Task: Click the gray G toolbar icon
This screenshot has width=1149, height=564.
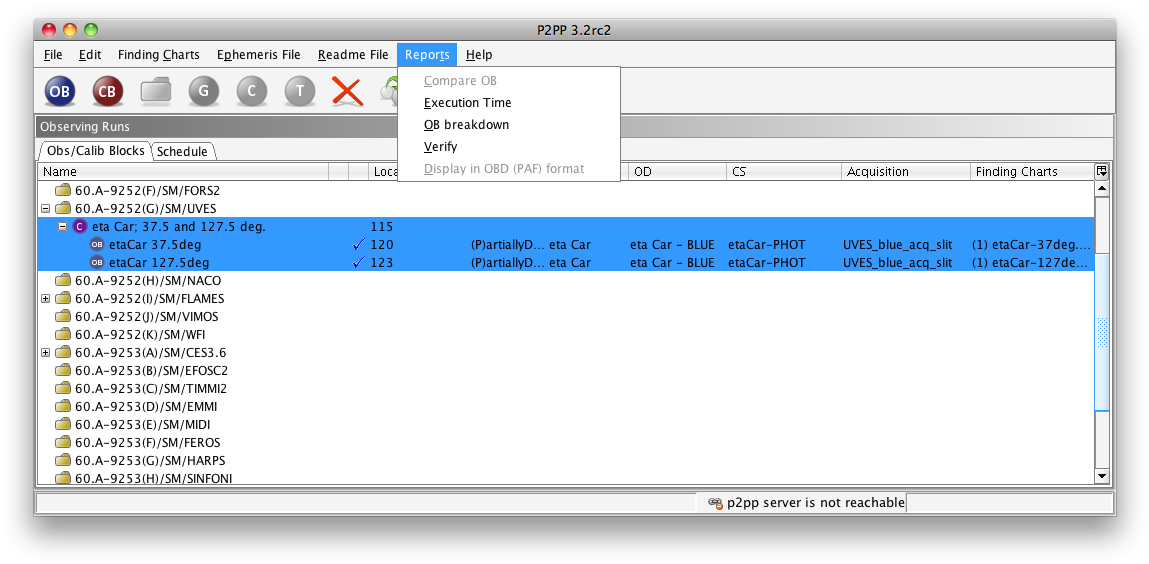Action: tap(203, 92)
